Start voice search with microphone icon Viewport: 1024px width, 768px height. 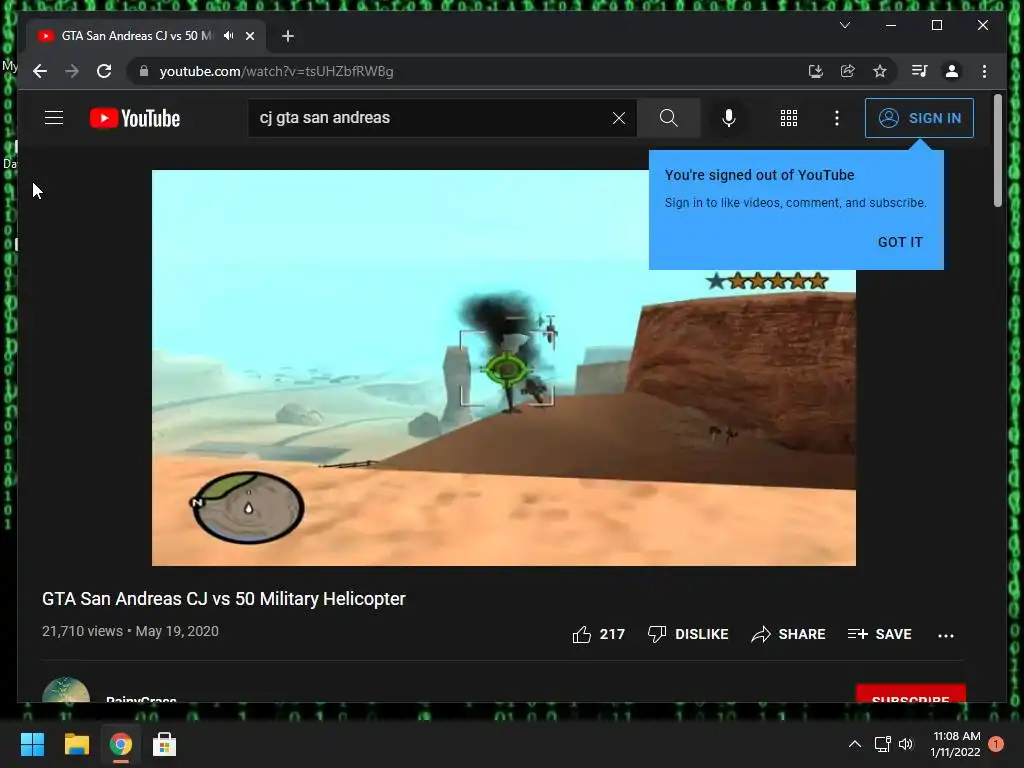[x=729, y=118]
